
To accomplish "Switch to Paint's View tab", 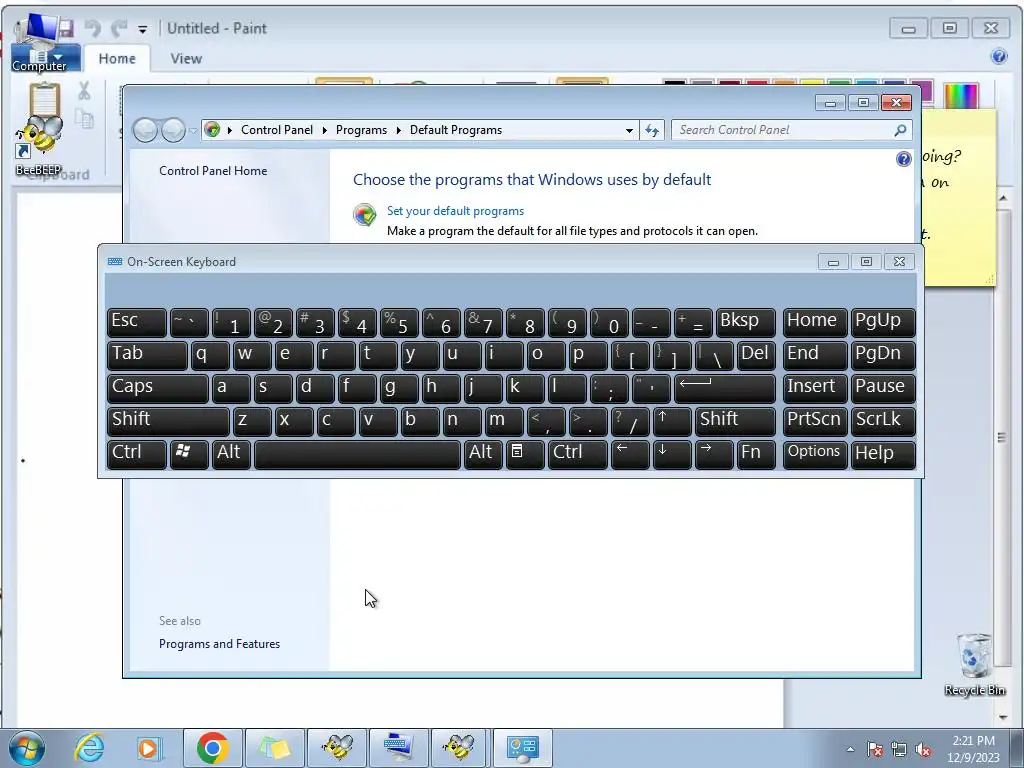I will (x=186, y=58).
